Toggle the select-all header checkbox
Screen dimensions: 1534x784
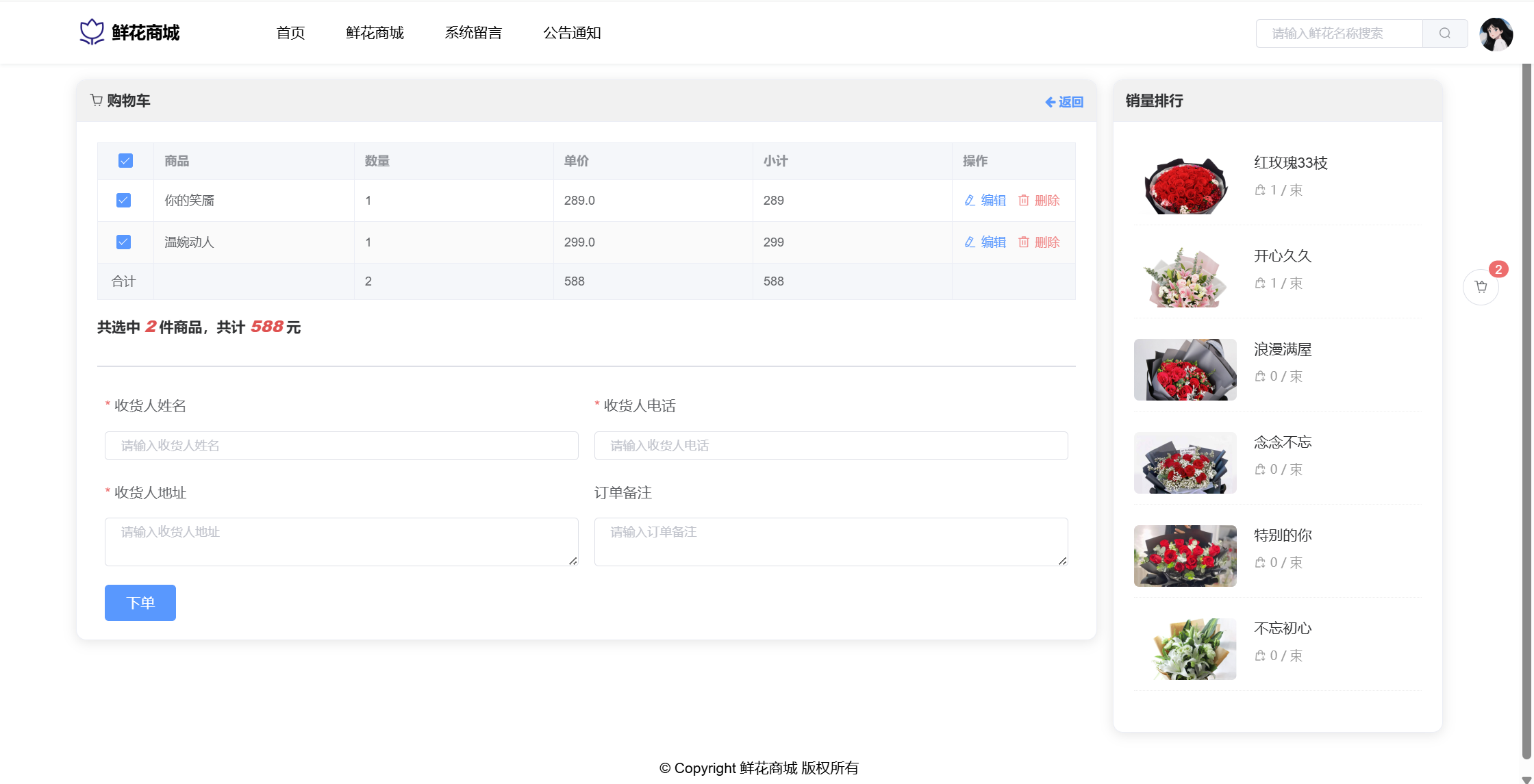point(125,161)
